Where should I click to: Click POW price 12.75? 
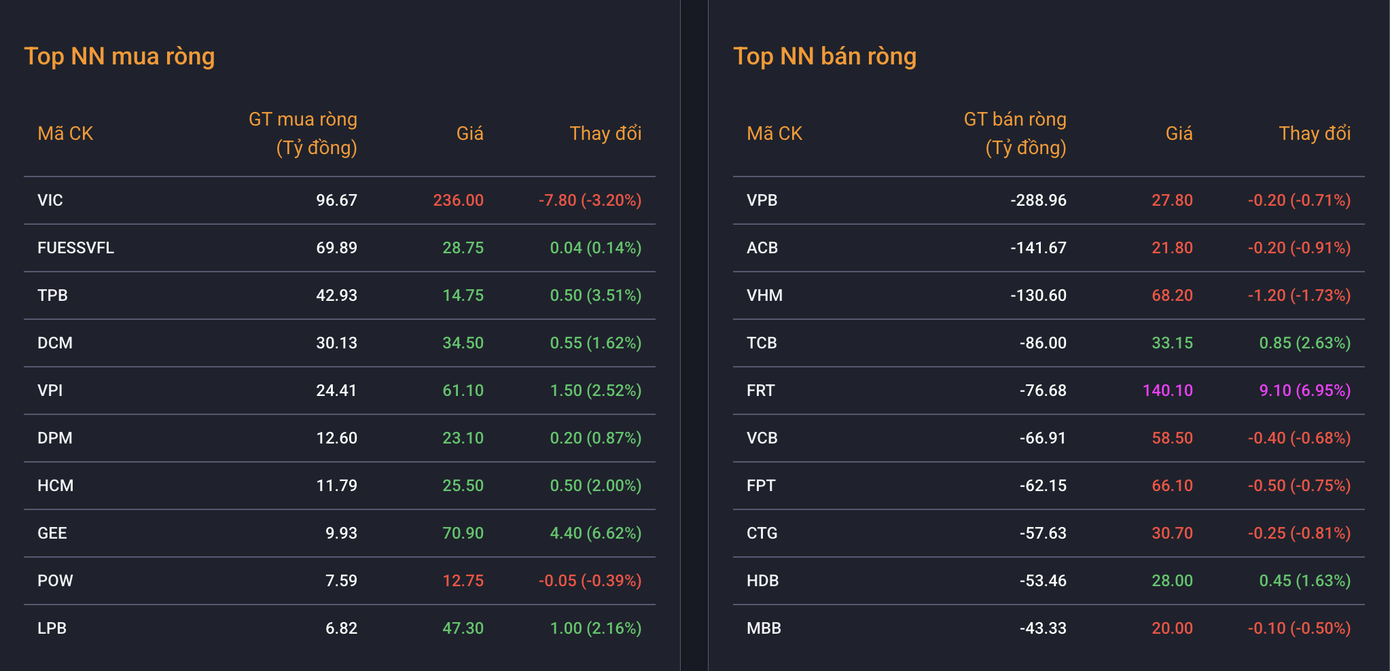click(463, 580)
